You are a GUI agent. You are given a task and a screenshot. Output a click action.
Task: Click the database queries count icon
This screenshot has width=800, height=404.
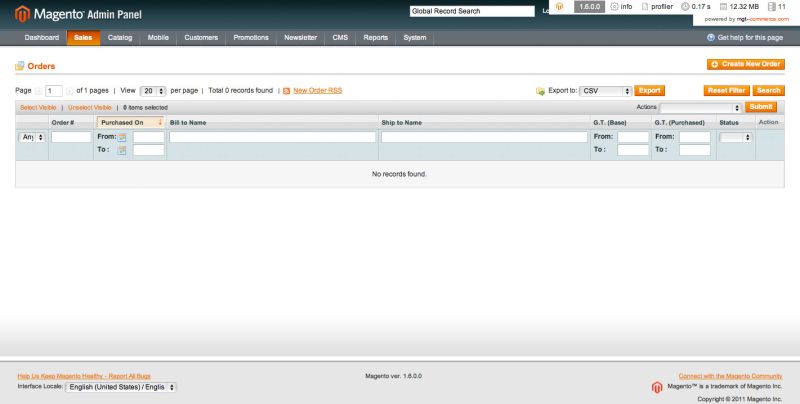[771, 7]
